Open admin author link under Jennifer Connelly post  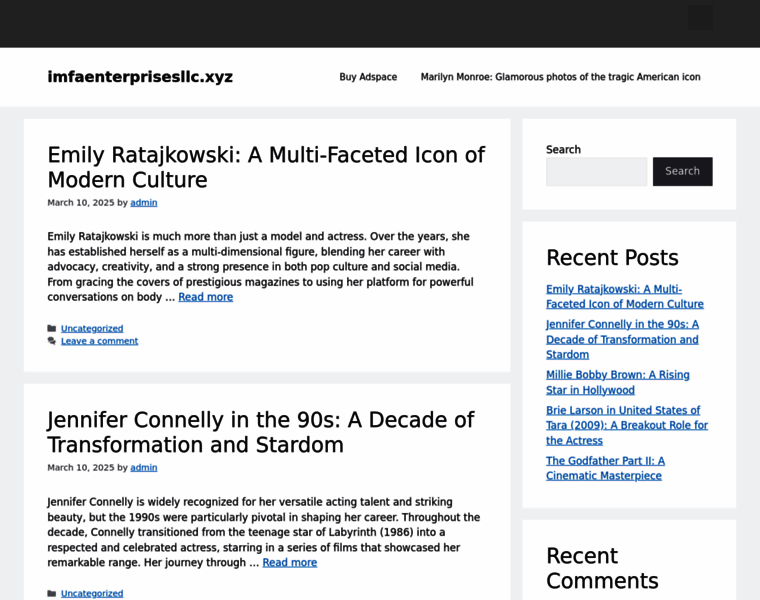[143, 468]
